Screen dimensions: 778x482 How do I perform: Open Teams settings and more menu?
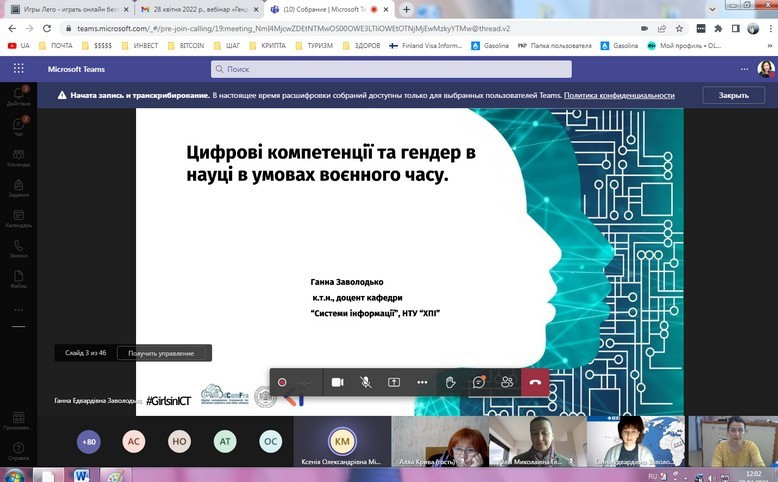744,69
